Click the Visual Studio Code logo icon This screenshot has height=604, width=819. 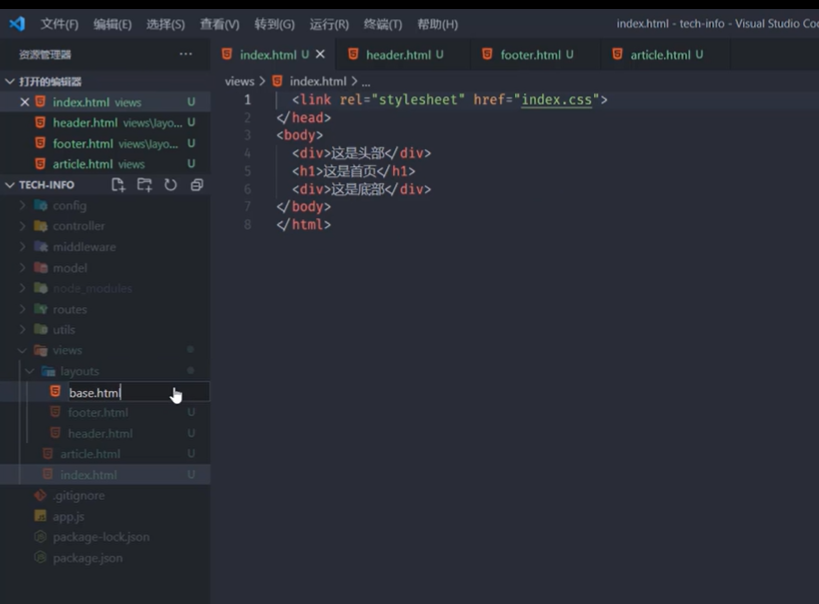click(17, 24)
